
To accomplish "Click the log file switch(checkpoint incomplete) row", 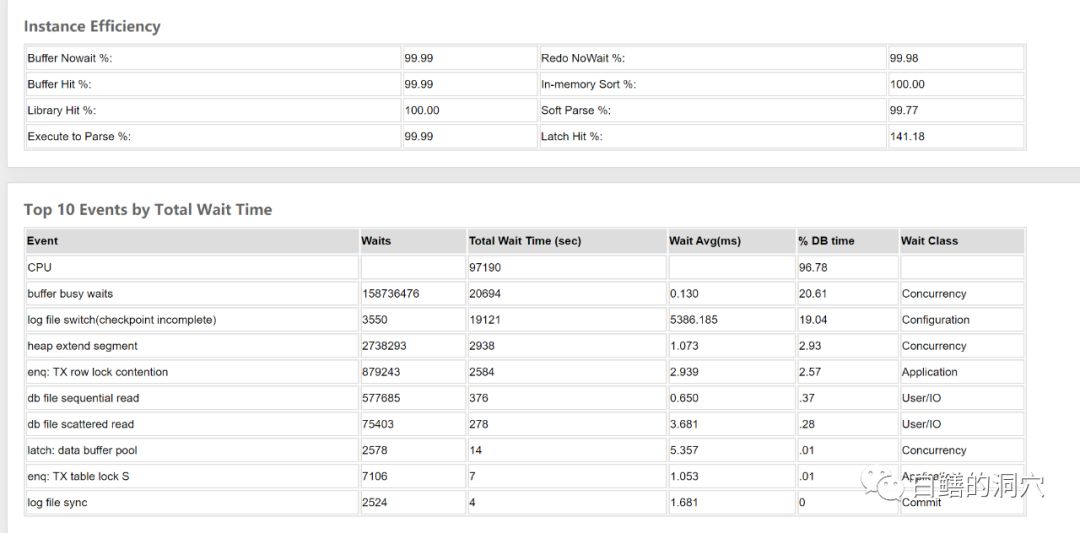I will coord(122,320).
